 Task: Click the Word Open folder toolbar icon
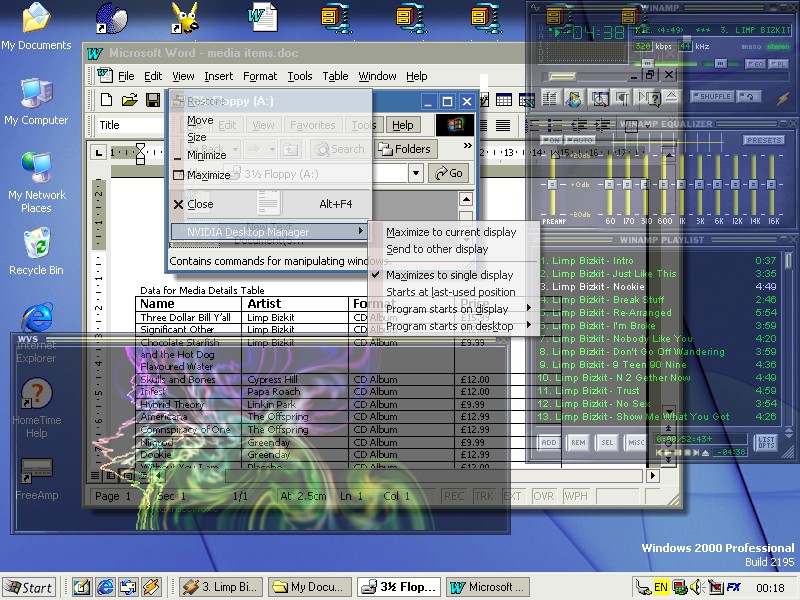[x=129, y=100]
